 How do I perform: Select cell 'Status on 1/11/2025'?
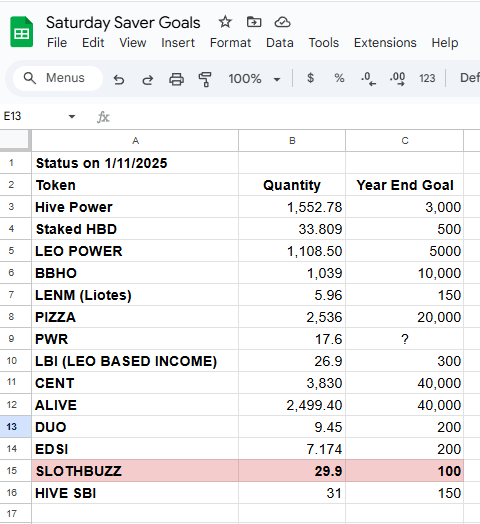tap(135, 163)
